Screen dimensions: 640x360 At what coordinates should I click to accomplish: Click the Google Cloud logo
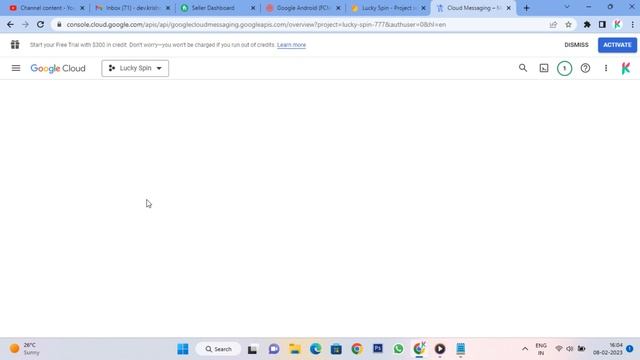(x=58, y=68)
